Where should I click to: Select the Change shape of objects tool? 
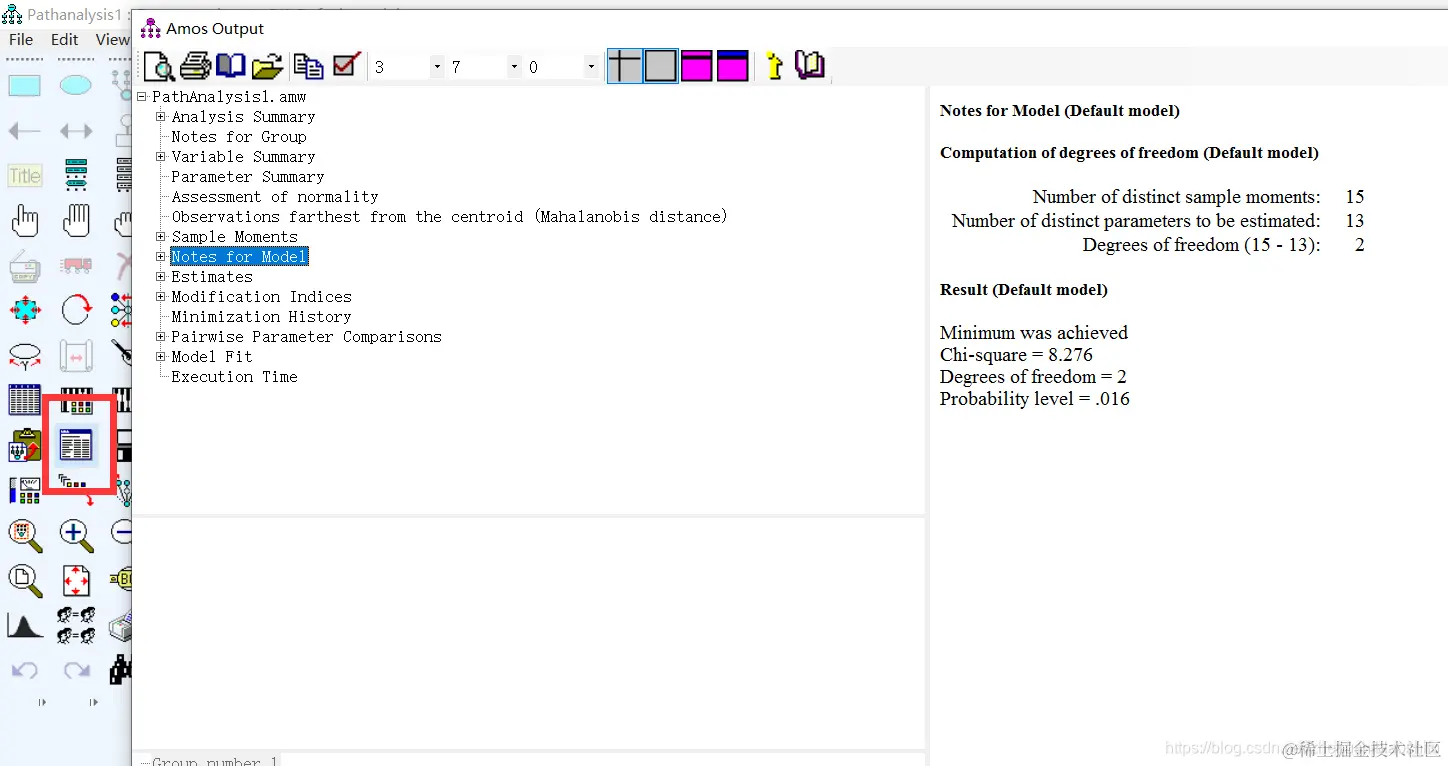pyautogui.click(x=25, y=310)
